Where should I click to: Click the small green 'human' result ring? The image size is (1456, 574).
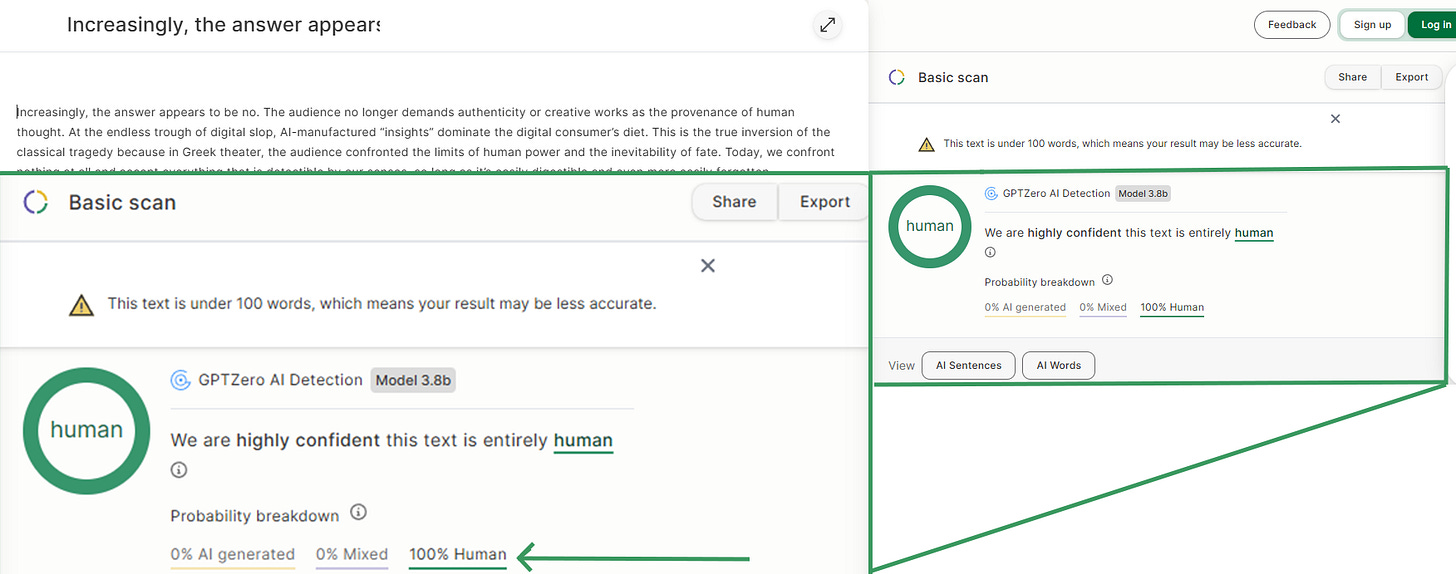929,227
